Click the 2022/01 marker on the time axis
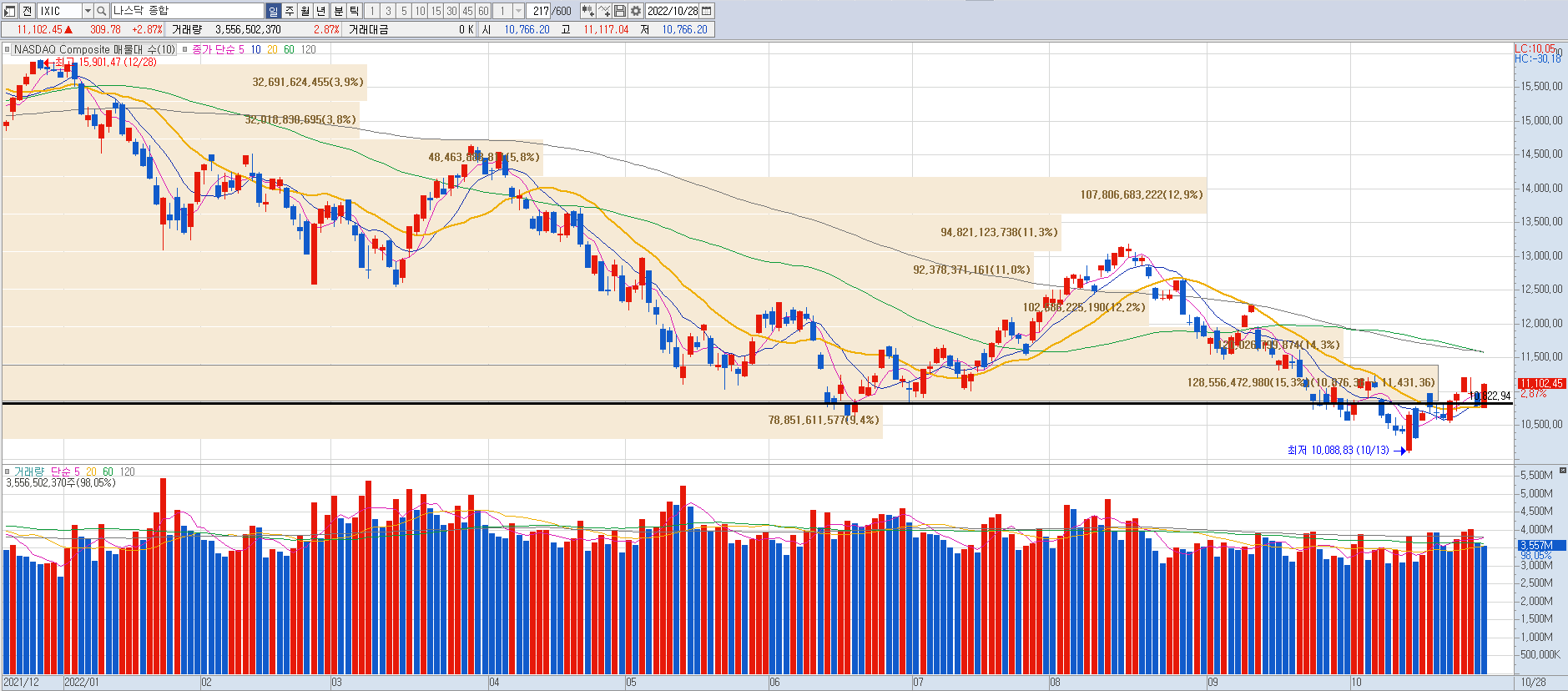The height and width of the screenshot is (691, 1568). [x=82, y=682]
